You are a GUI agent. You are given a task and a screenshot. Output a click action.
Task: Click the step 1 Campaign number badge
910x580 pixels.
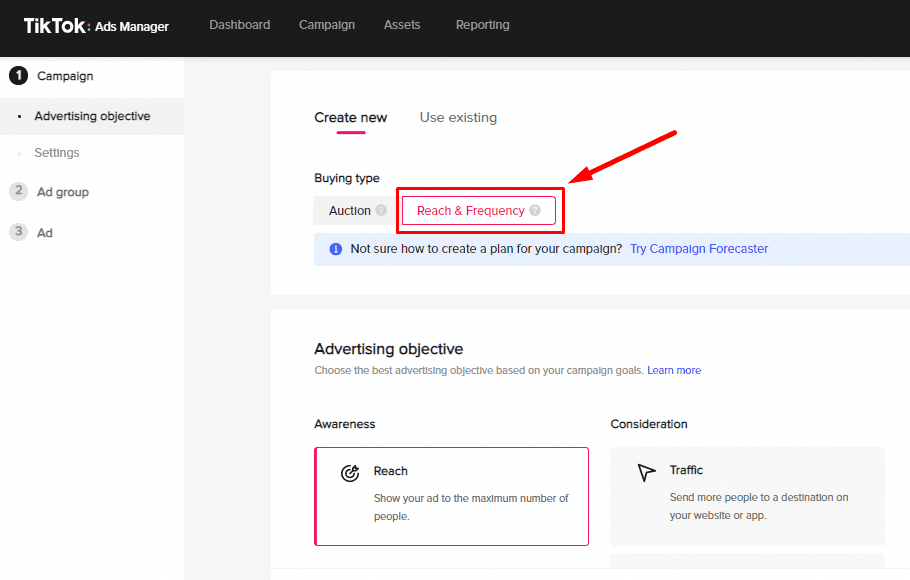point(18,76)
